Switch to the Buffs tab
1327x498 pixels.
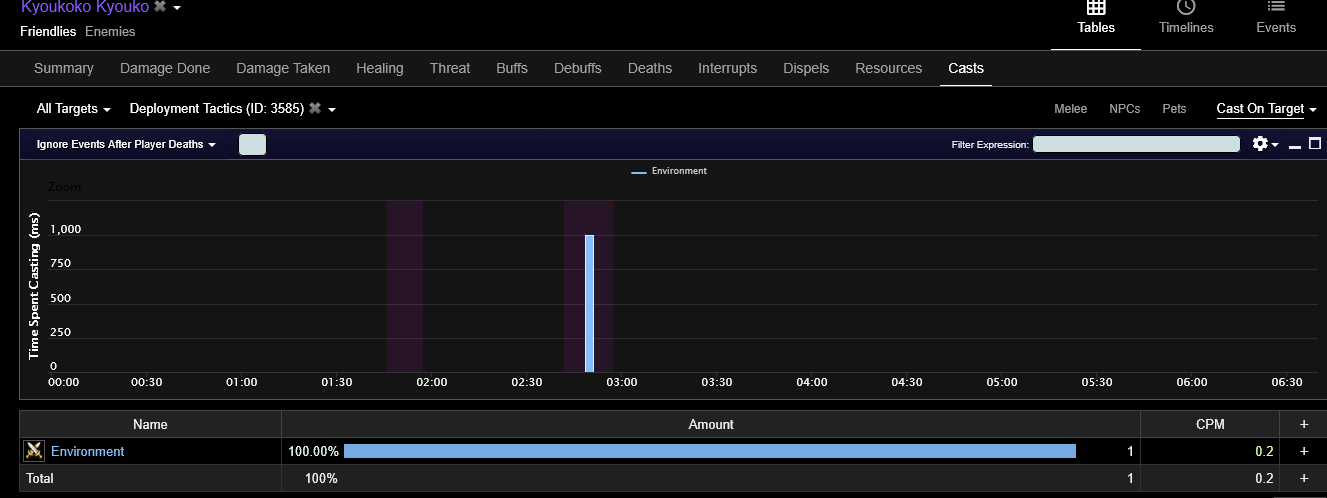512,68
